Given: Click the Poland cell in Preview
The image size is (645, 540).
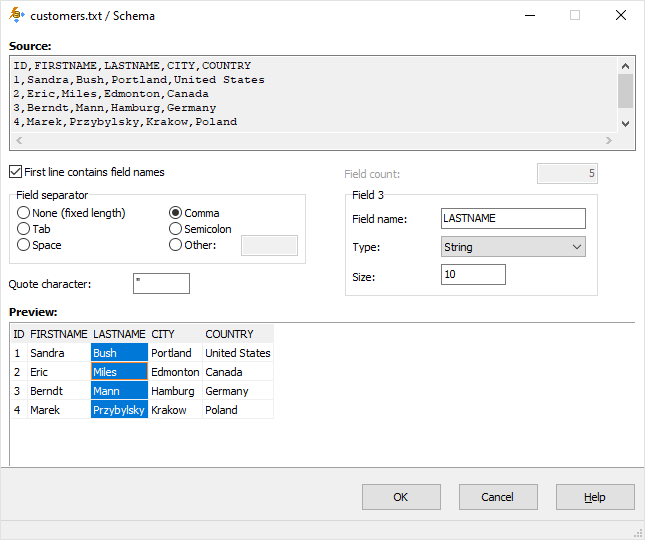Looking at the screenshot, I should (x=238, y=410).
